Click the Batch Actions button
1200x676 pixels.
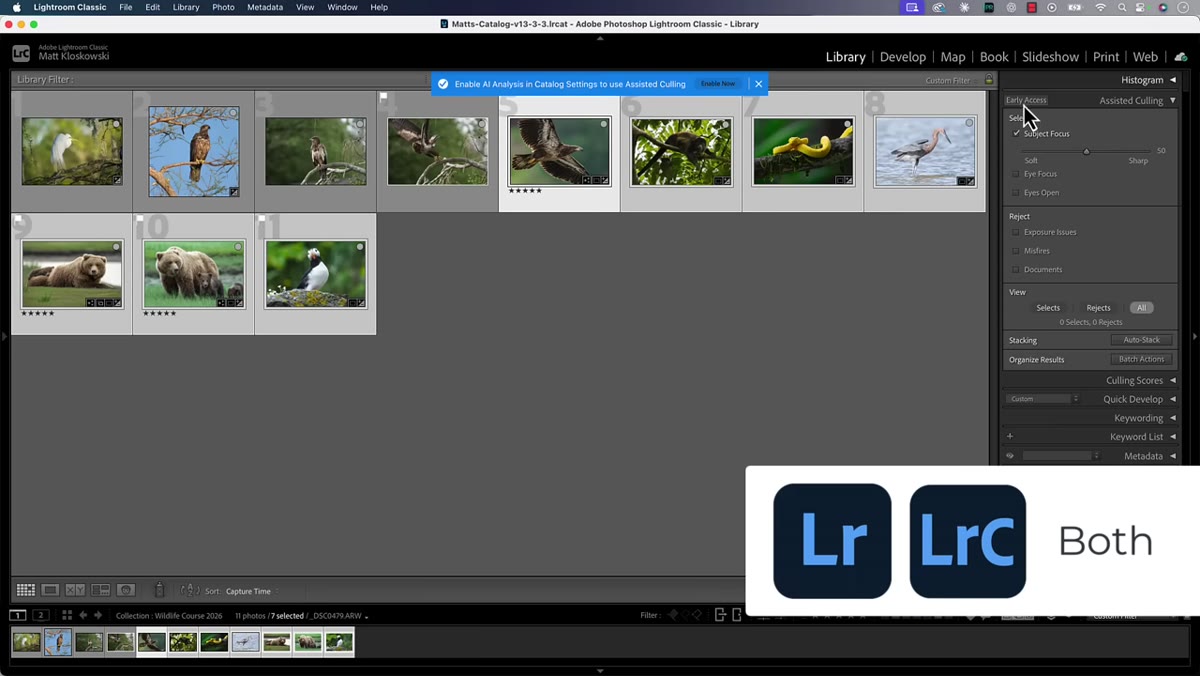click(1141, 359)
